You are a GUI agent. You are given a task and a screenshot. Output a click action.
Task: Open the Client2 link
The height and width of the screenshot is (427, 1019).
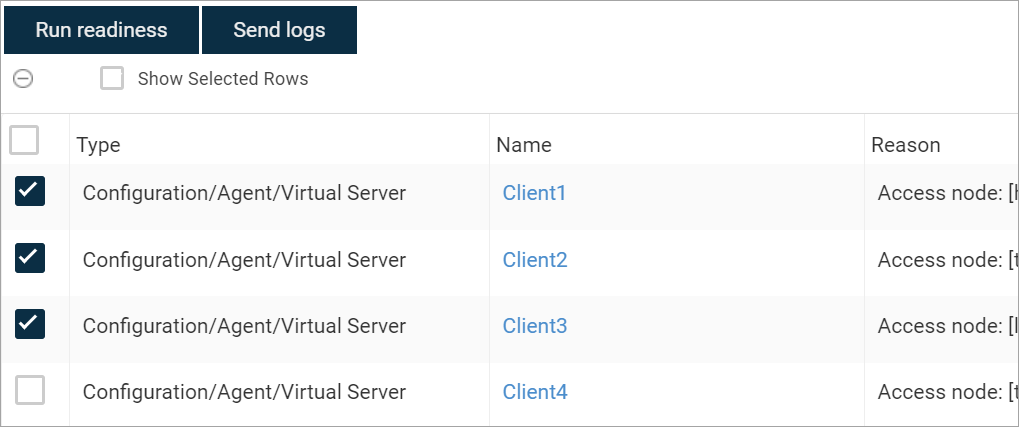coord(535,260)
